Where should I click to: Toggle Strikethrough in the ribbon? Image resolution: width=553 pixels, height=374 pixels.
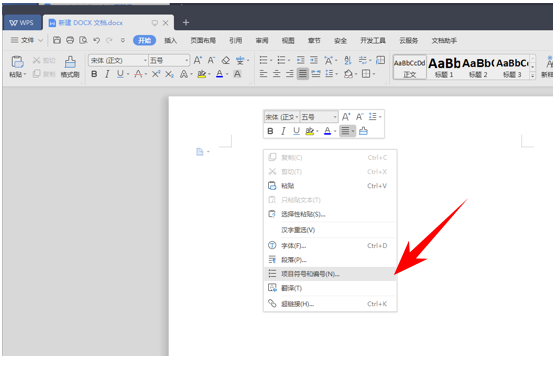138,74
